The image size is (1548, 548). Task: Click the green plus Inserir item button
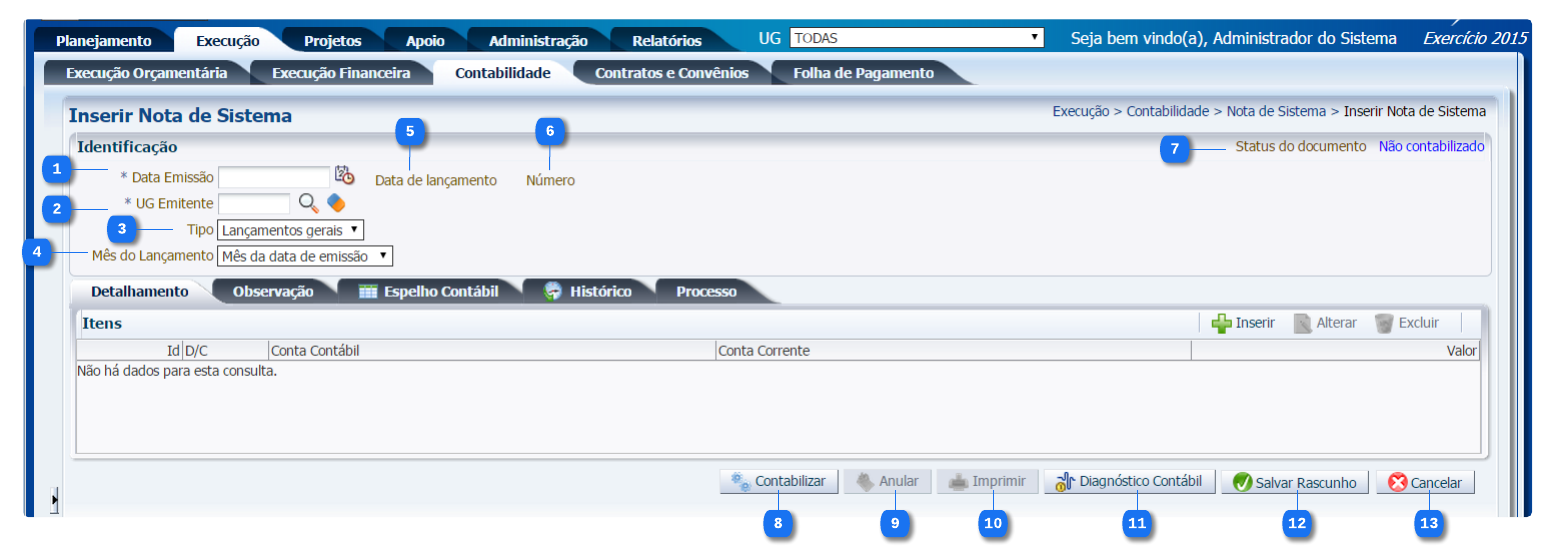click(1243, 323)
